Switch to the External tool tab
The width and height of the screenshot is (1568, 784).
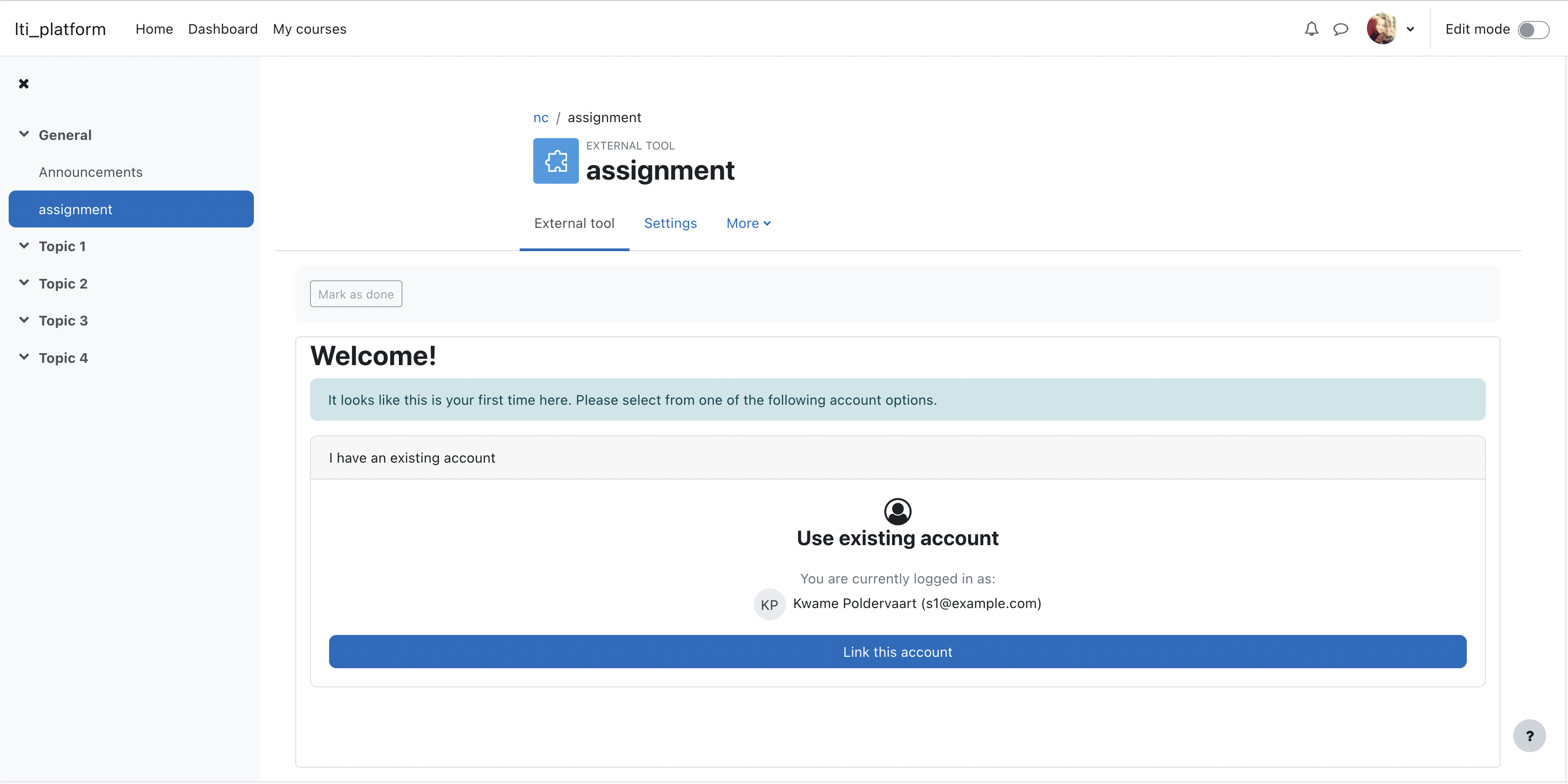(x=574, y=223)
